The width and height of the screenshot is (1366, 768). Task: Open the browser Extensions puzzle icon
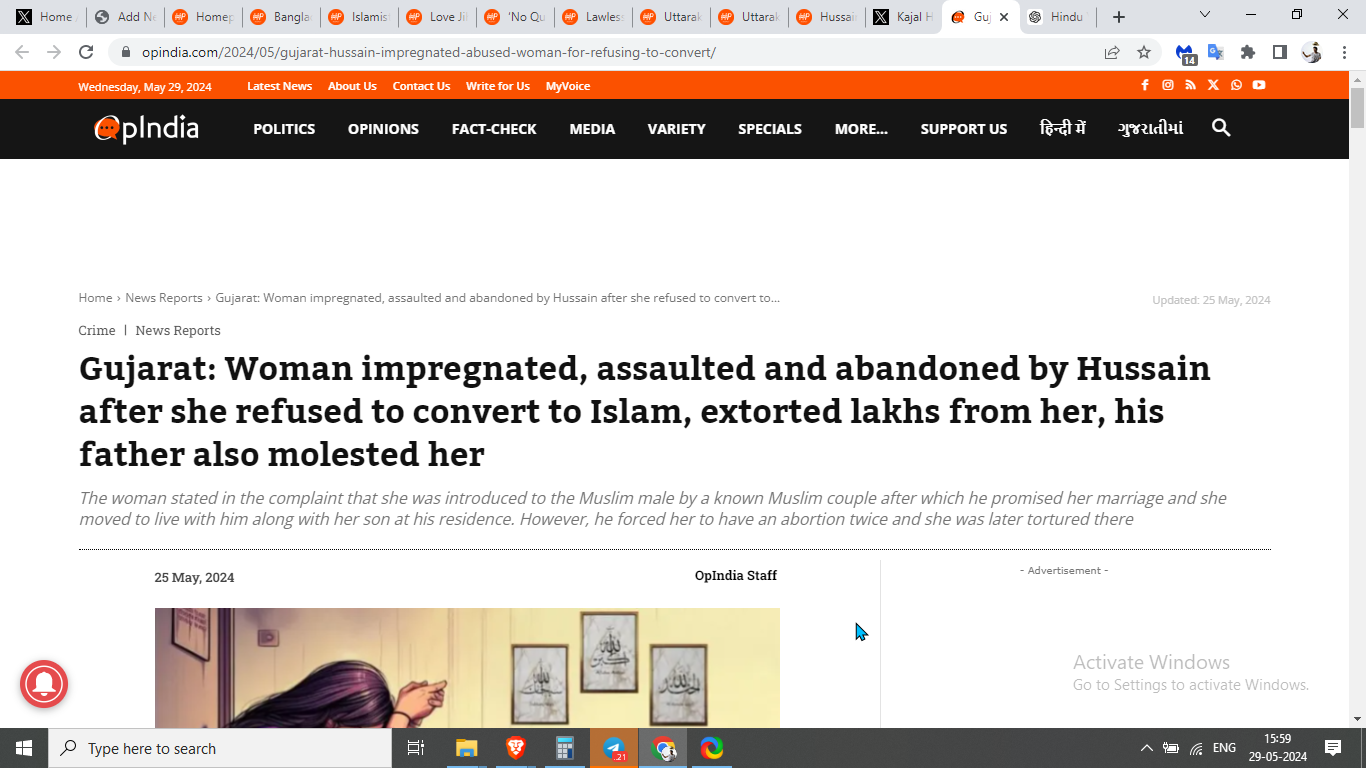[1248, 52]
